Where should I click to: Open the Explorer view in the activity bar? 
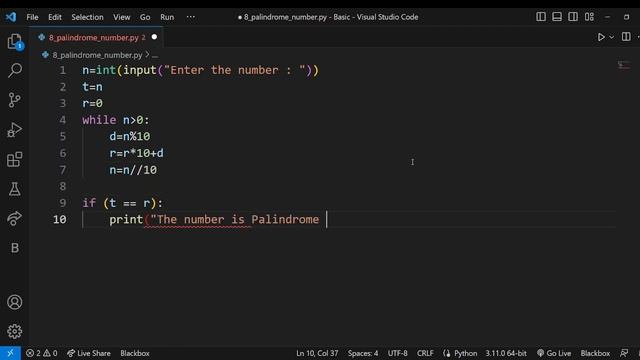[x=15, y=41]
